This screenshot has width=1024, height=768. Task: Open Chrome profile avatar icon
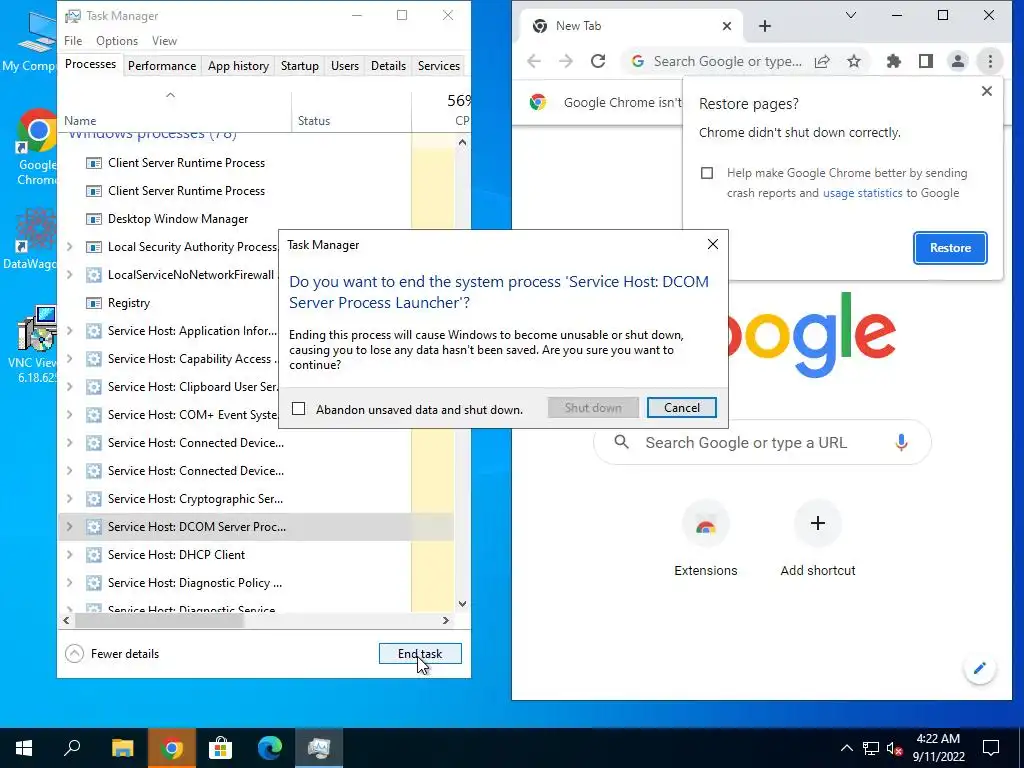point(957,61)
